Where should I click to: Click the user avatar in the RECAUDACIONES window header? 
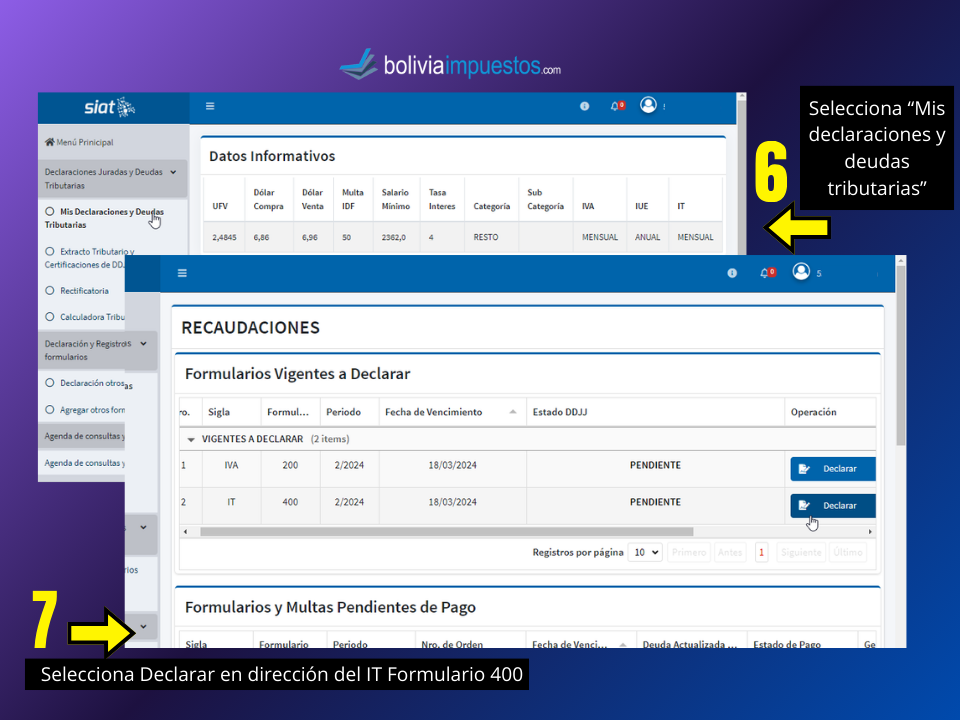(801, 271)
